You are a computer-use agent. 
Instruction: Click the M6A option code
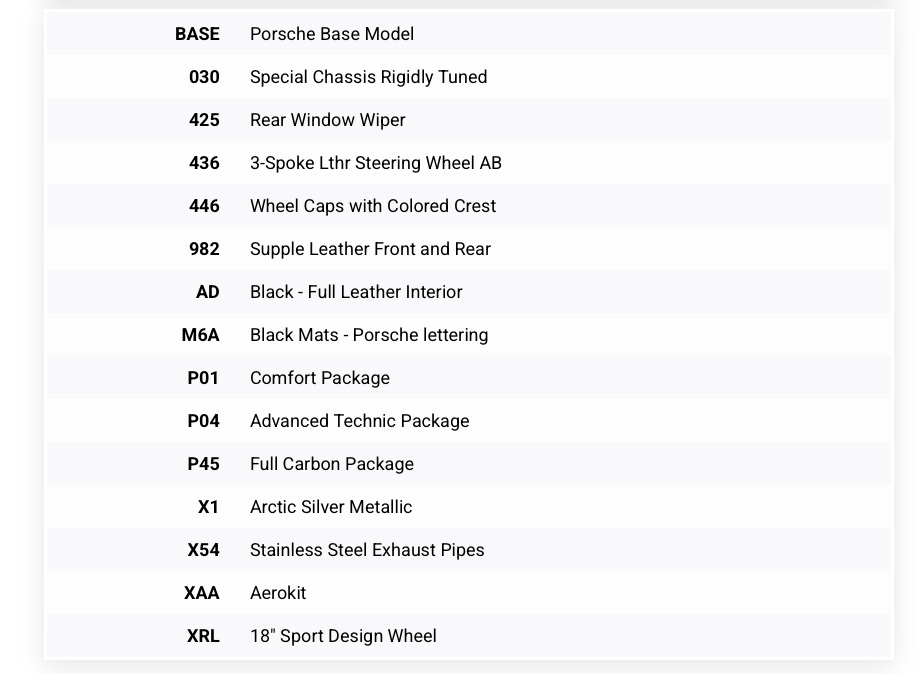pos(200,335)
